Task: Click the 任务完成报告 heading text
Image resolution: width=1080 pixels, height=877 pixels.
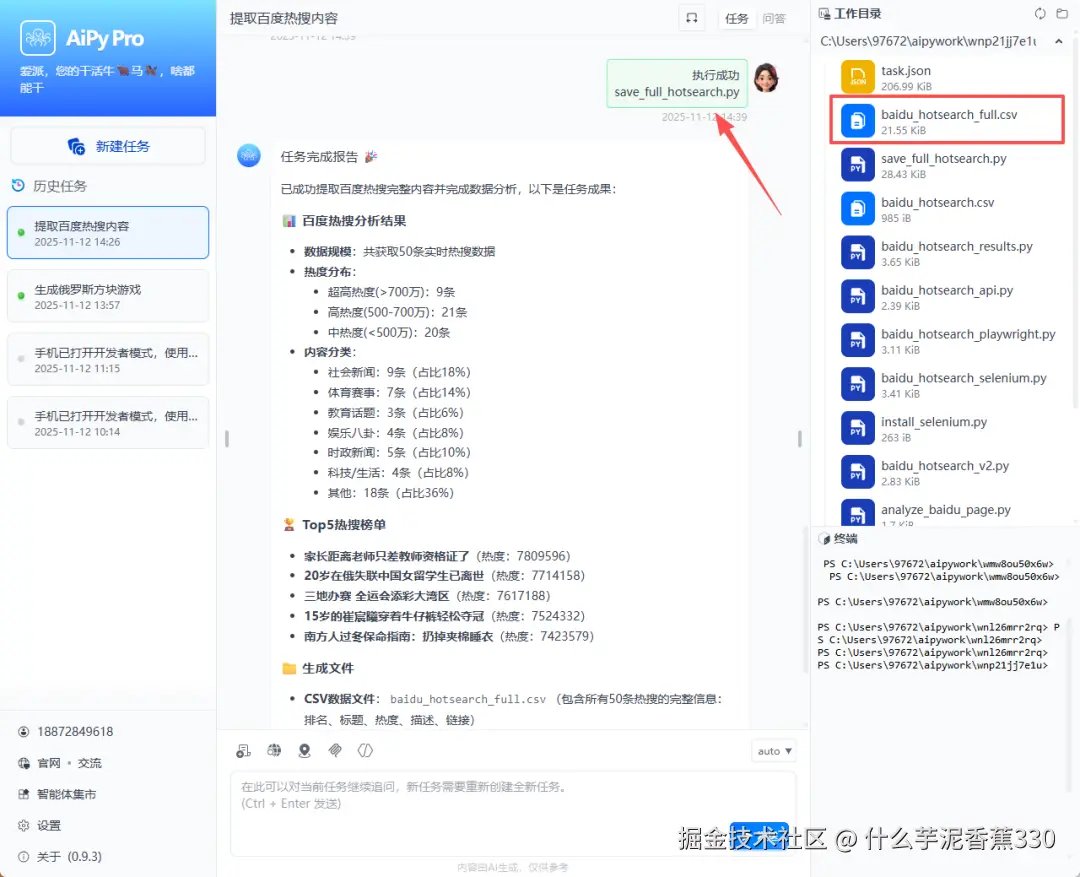Action: (319, 156)
